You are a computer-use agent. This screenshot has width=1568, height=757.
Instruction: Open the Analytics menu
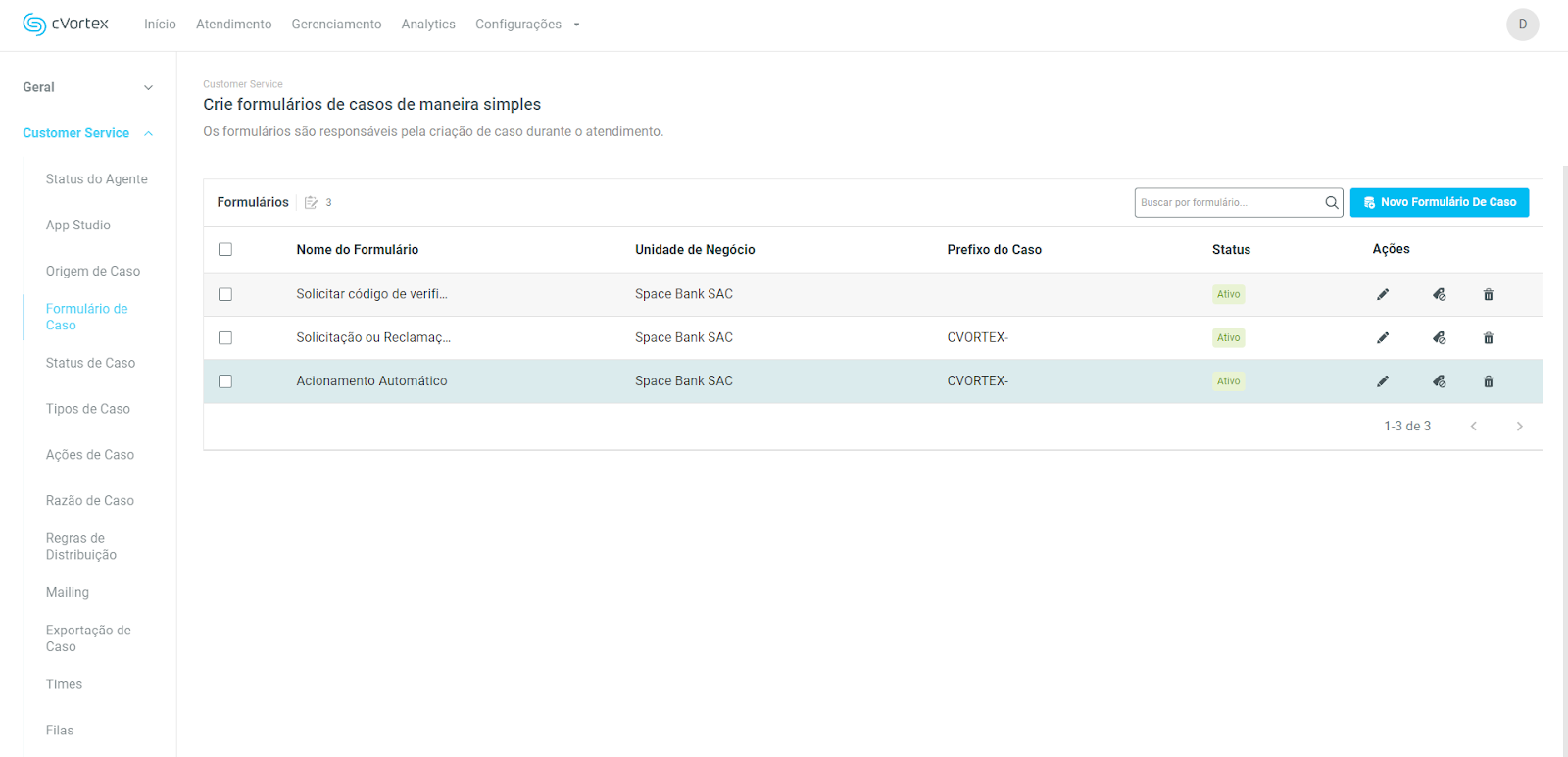[x=428, y=25]
